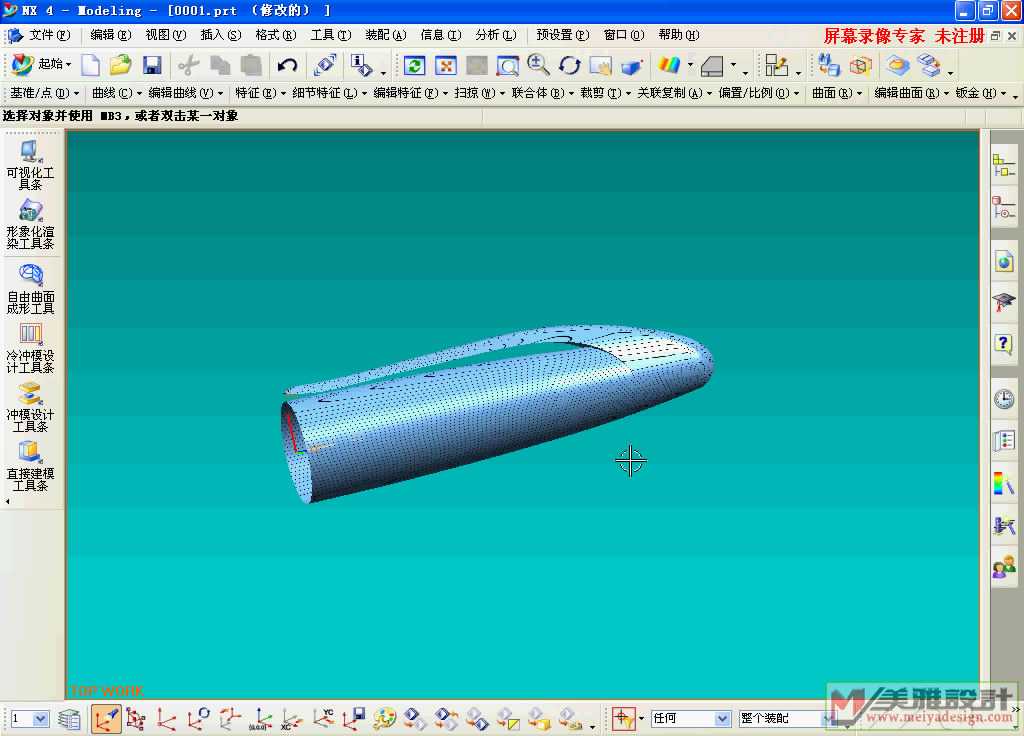Image resolution: width=1024 pixels, height=736 pixels.
Task: Open the View (视图) menu
Action: tap(165, 35)
